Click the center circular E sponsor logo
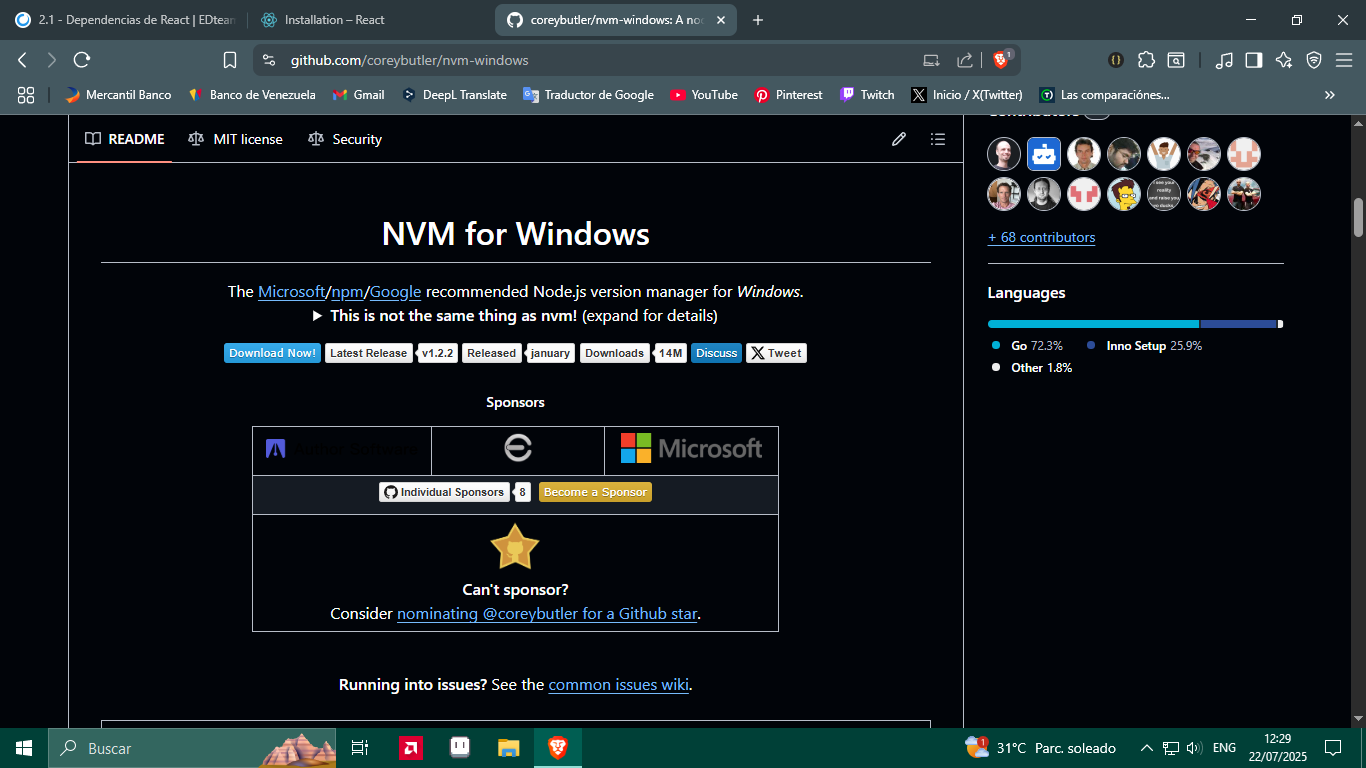 518,449
